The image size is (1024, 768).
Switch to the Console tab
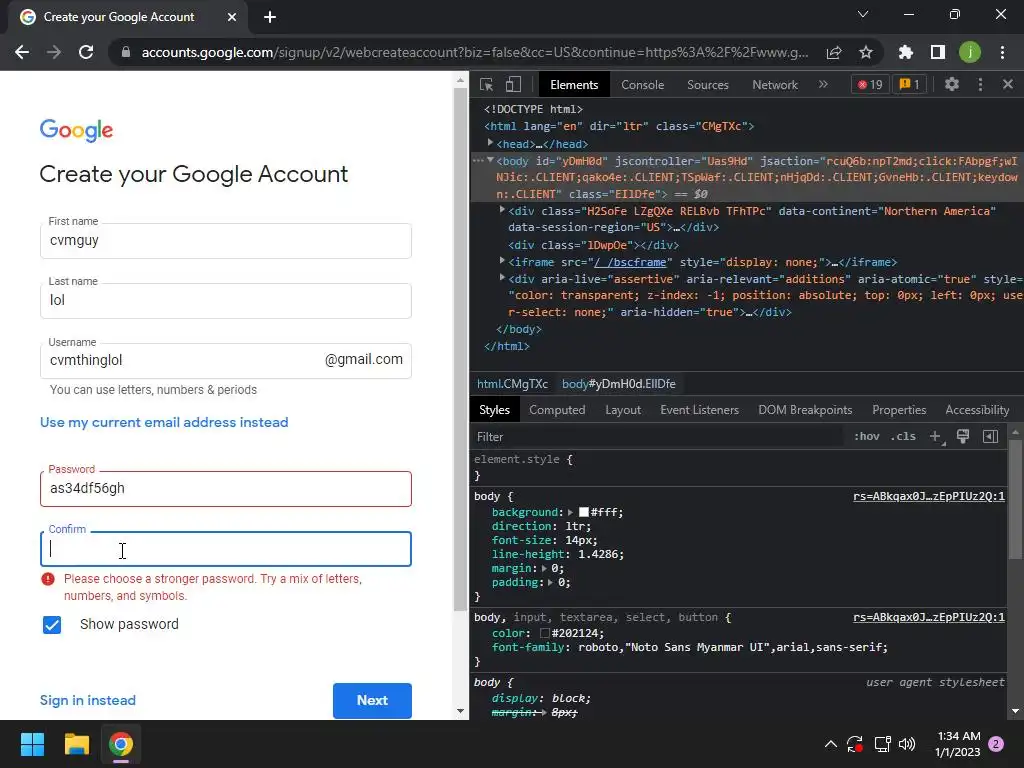643,85
